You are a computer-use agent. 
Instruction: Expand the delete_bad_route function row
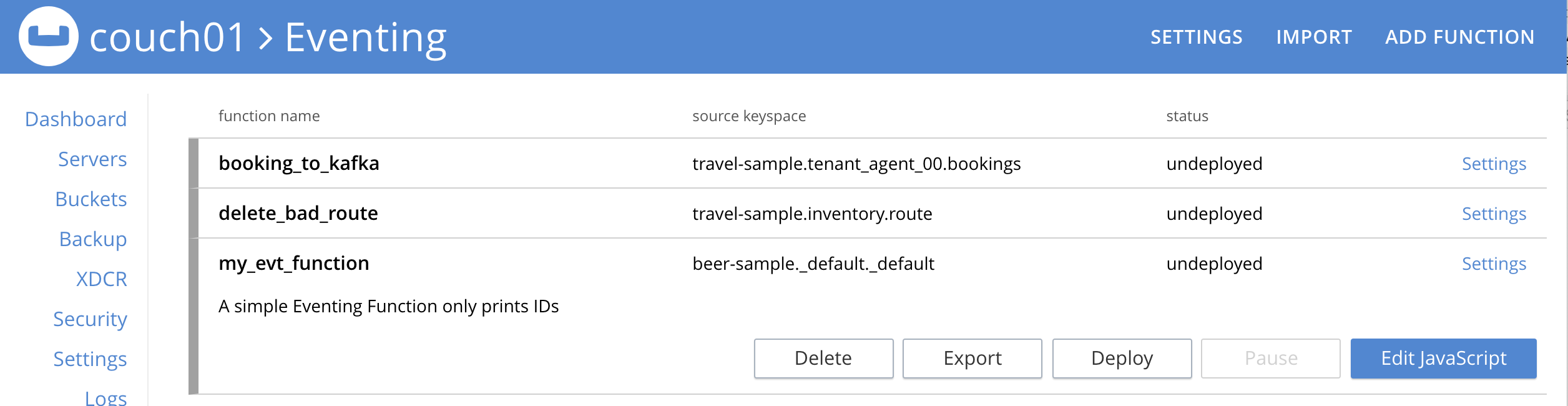(x=868, y=213)
